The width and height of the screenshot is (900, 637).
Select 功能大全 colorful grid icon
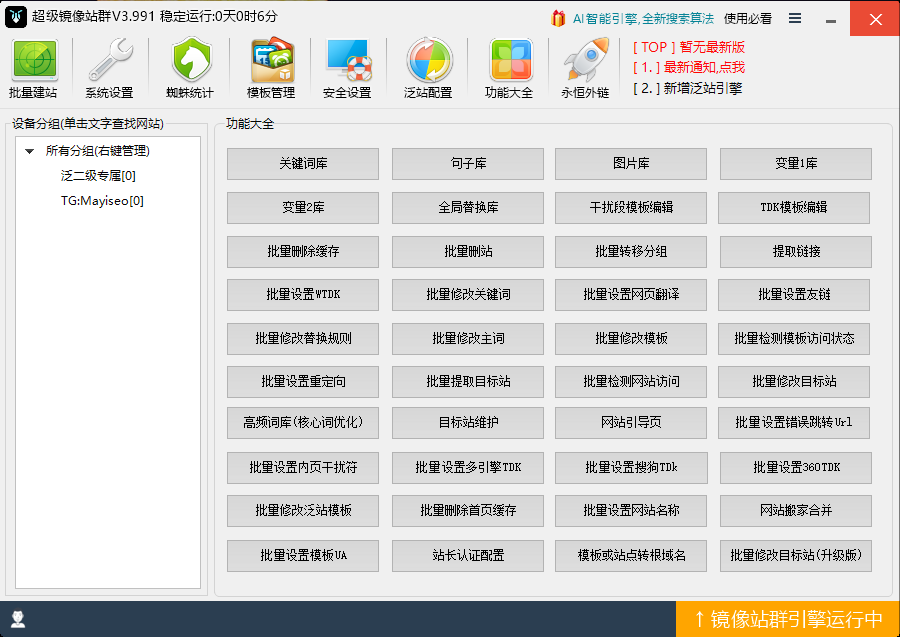[510, 60]
